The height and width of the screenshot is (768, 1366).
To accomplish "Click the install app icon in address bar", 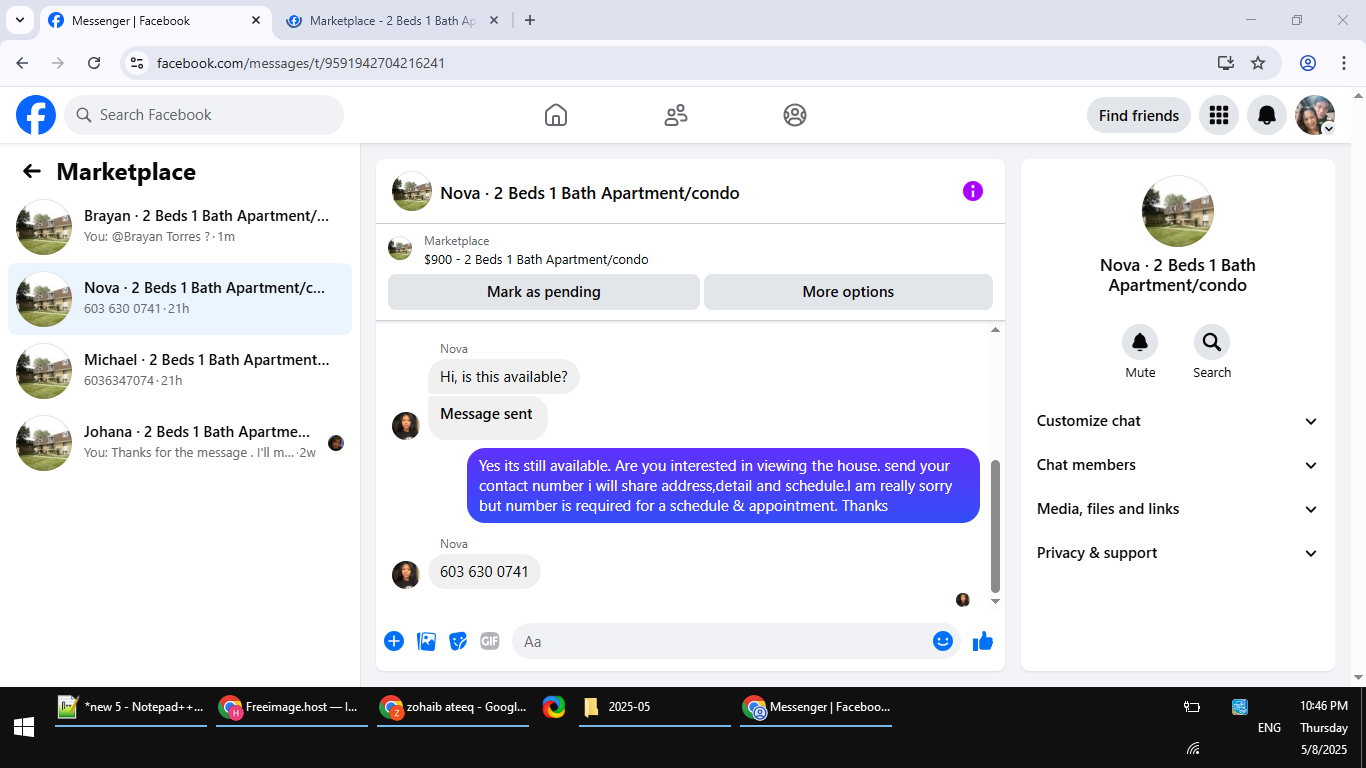I will pyautogui.click(x=1226, y=63).
